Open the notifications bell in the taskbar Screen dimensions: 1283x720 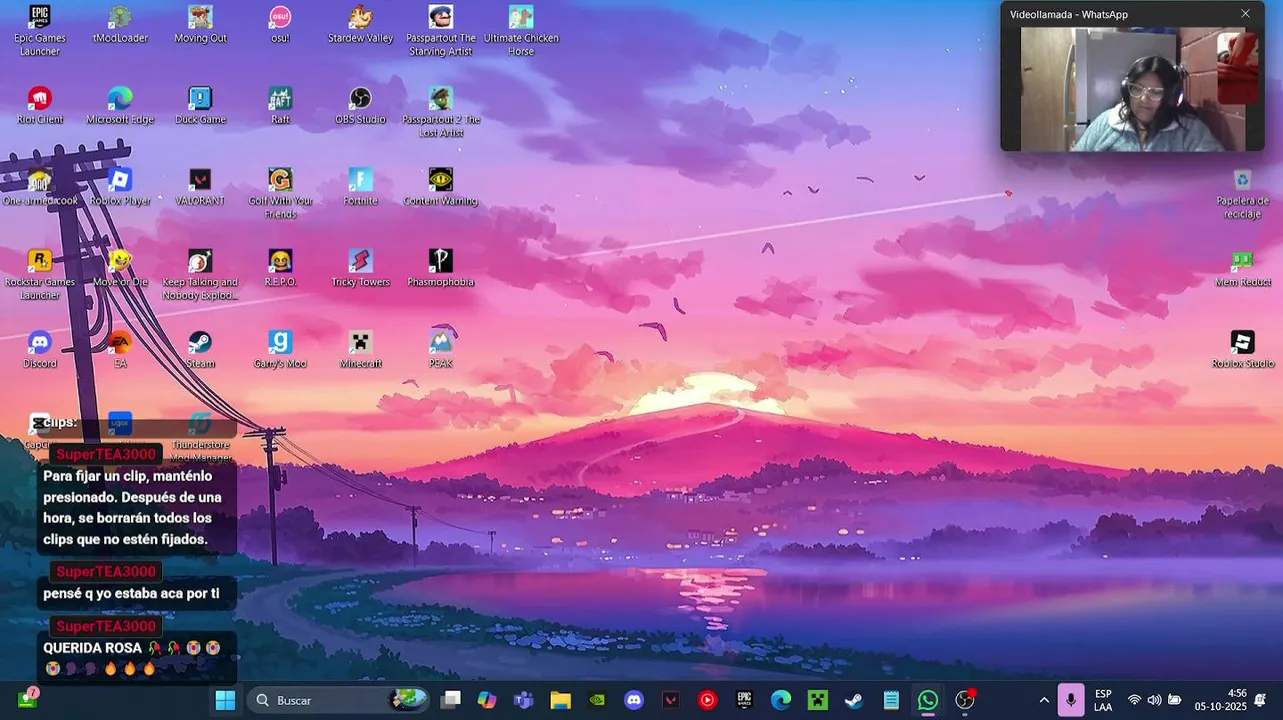pyautogui.click(x=1260, y=700)
